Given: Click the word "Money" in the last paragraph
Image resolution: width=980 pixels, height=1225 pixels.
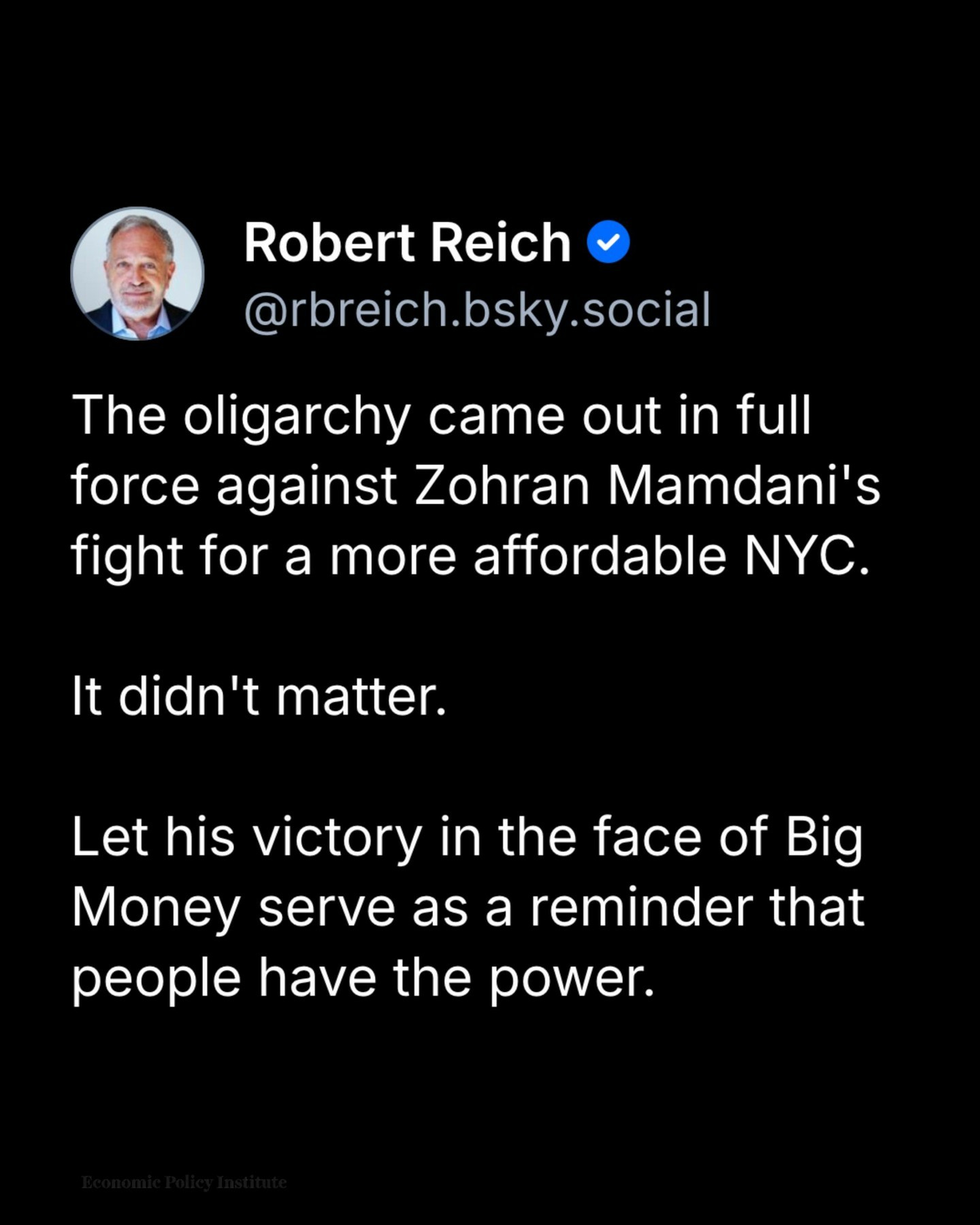Looking at the screenshot, I should (156, 909).
